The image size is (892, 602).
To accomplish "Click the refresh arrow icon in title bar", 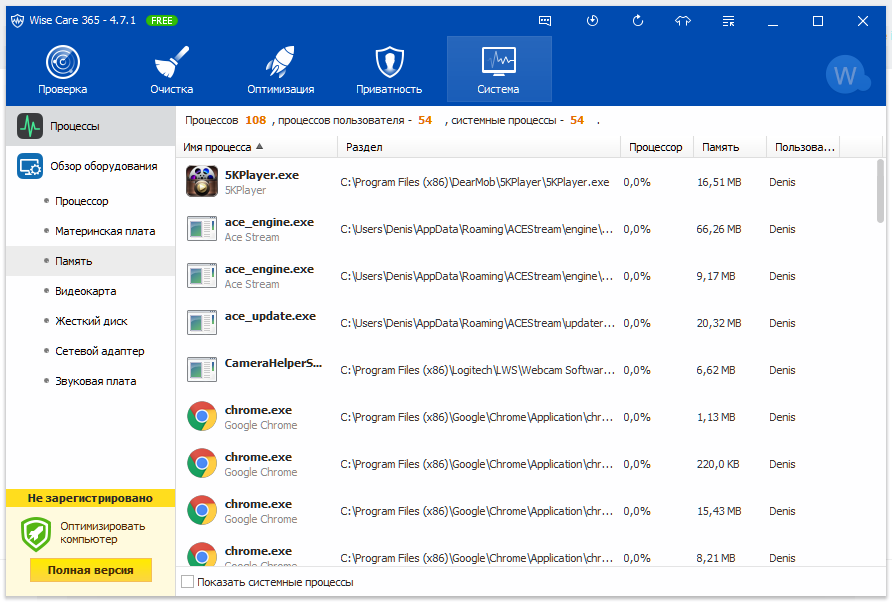I will (638, 20).
